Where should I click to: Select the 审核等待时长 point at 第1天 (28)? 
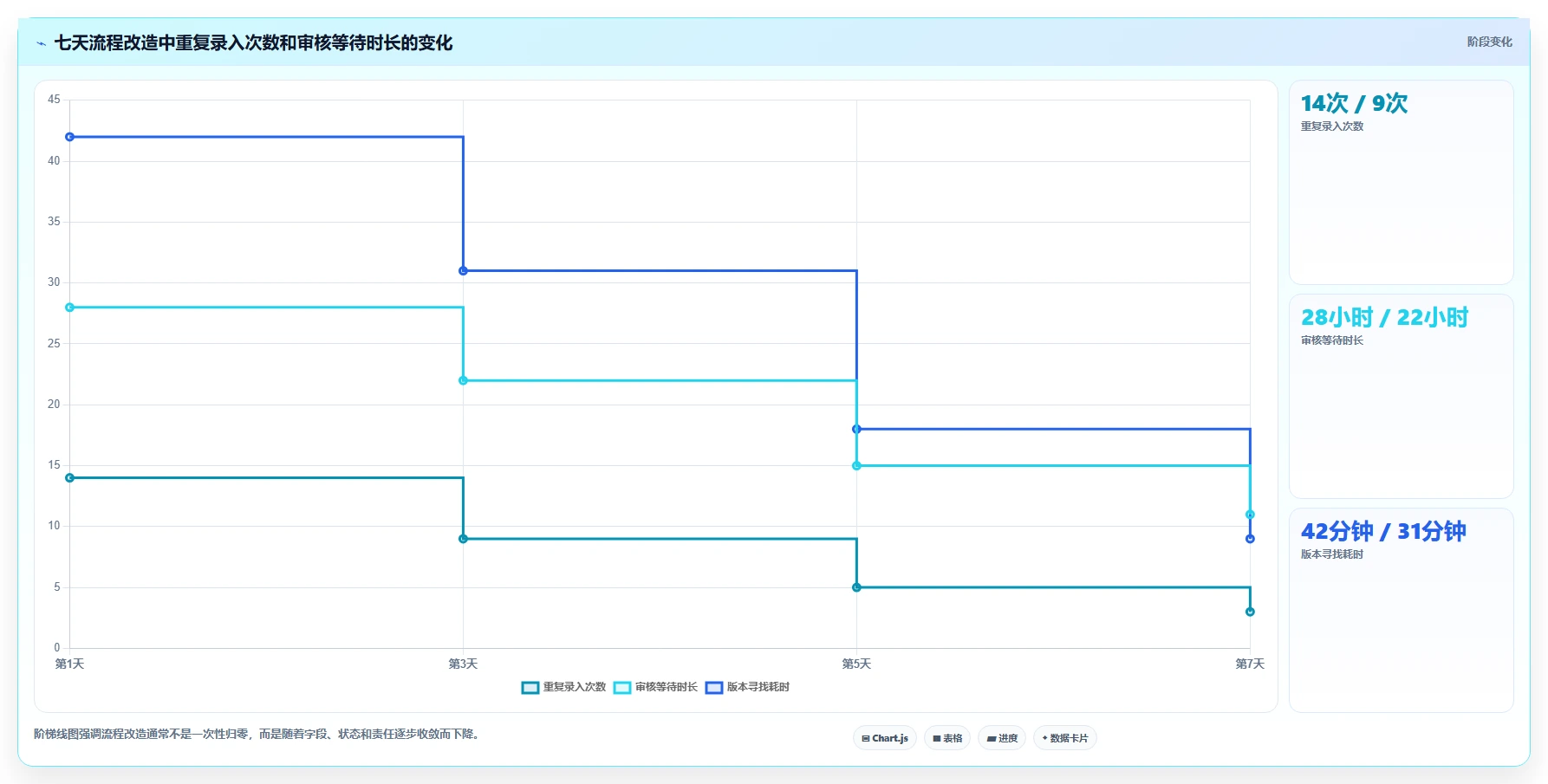(x=70, y=308)
